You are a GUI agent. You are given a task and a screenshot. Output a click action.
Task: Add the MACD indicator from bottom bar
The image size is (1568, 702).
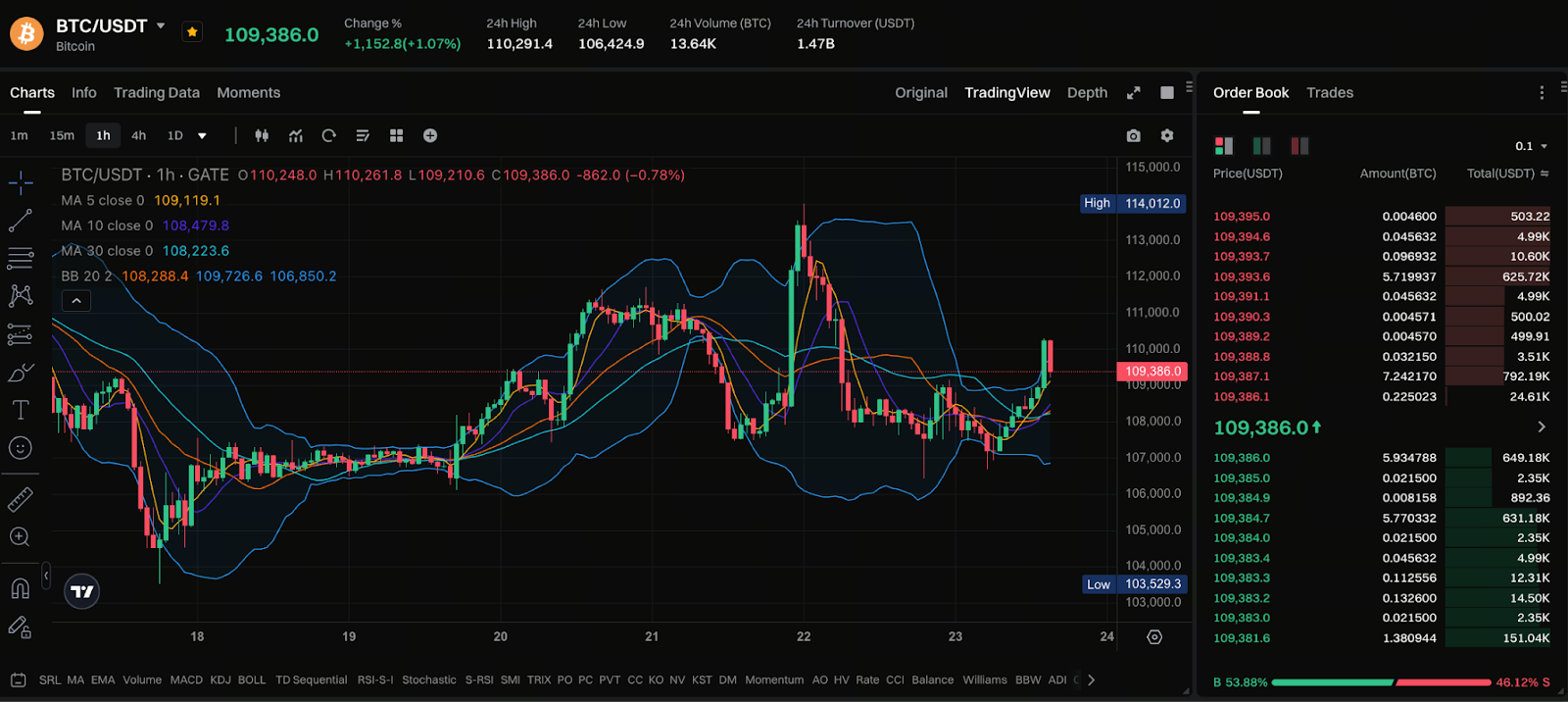[186, 679]
